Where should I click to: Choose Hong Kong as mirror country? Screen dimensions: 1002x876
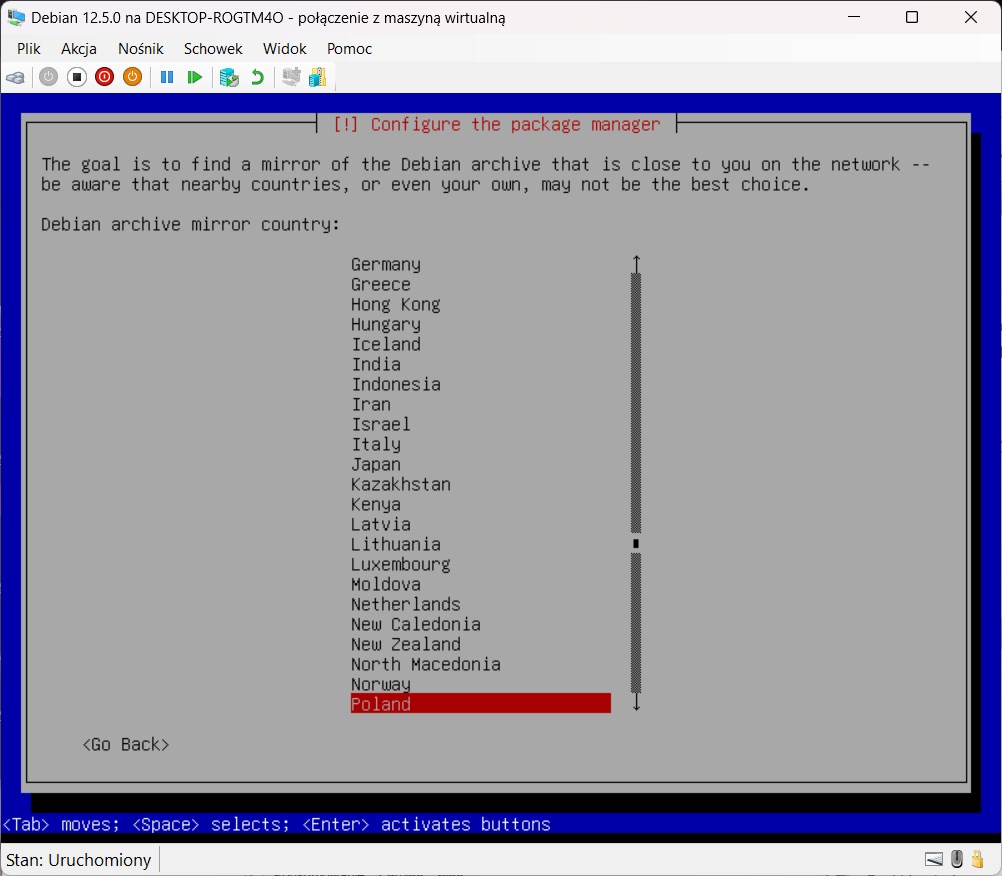(396, 304)
